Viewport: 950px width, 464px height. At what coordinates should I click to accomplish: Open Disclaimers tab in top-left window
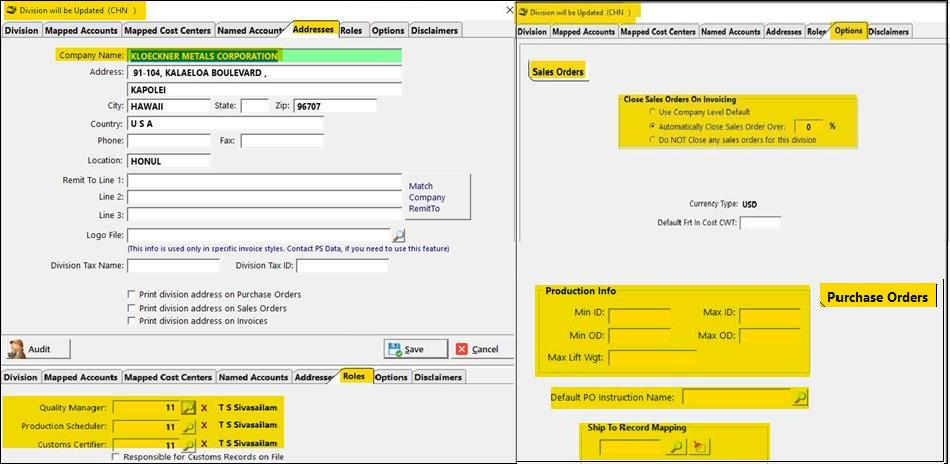coord(435,30)
